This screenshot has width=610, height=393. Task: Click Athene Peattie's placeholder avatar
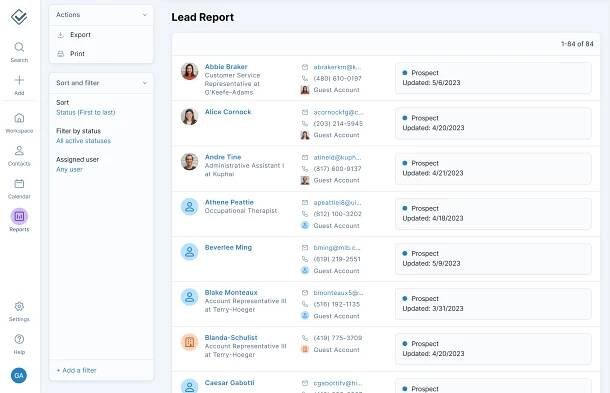(x=189, y=207)
